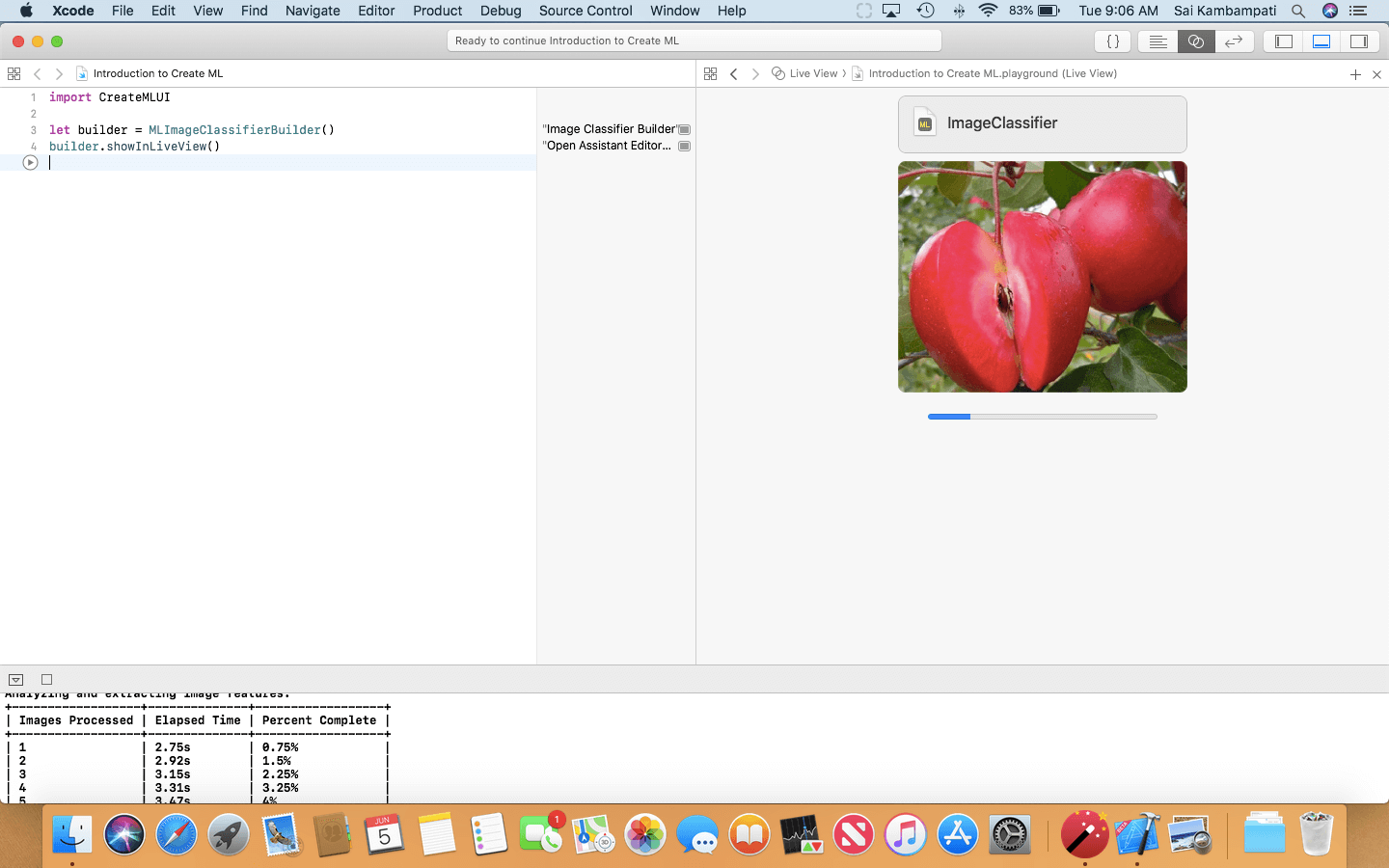This screenshot has height=868, width=1389.
Task: Click the stop execution square in debug bar
Action: [x=46, y=679]
